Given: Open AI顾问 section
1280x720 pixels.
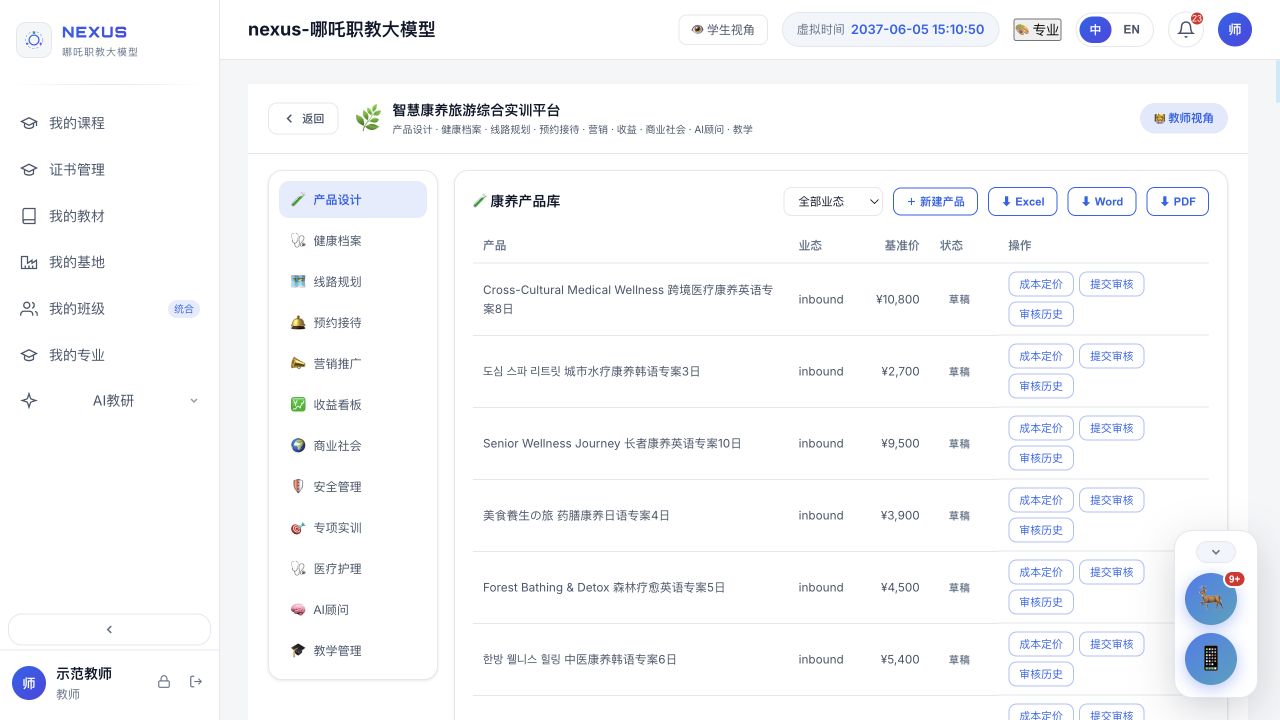Looking at the screenshot, I should pos(353,610).
